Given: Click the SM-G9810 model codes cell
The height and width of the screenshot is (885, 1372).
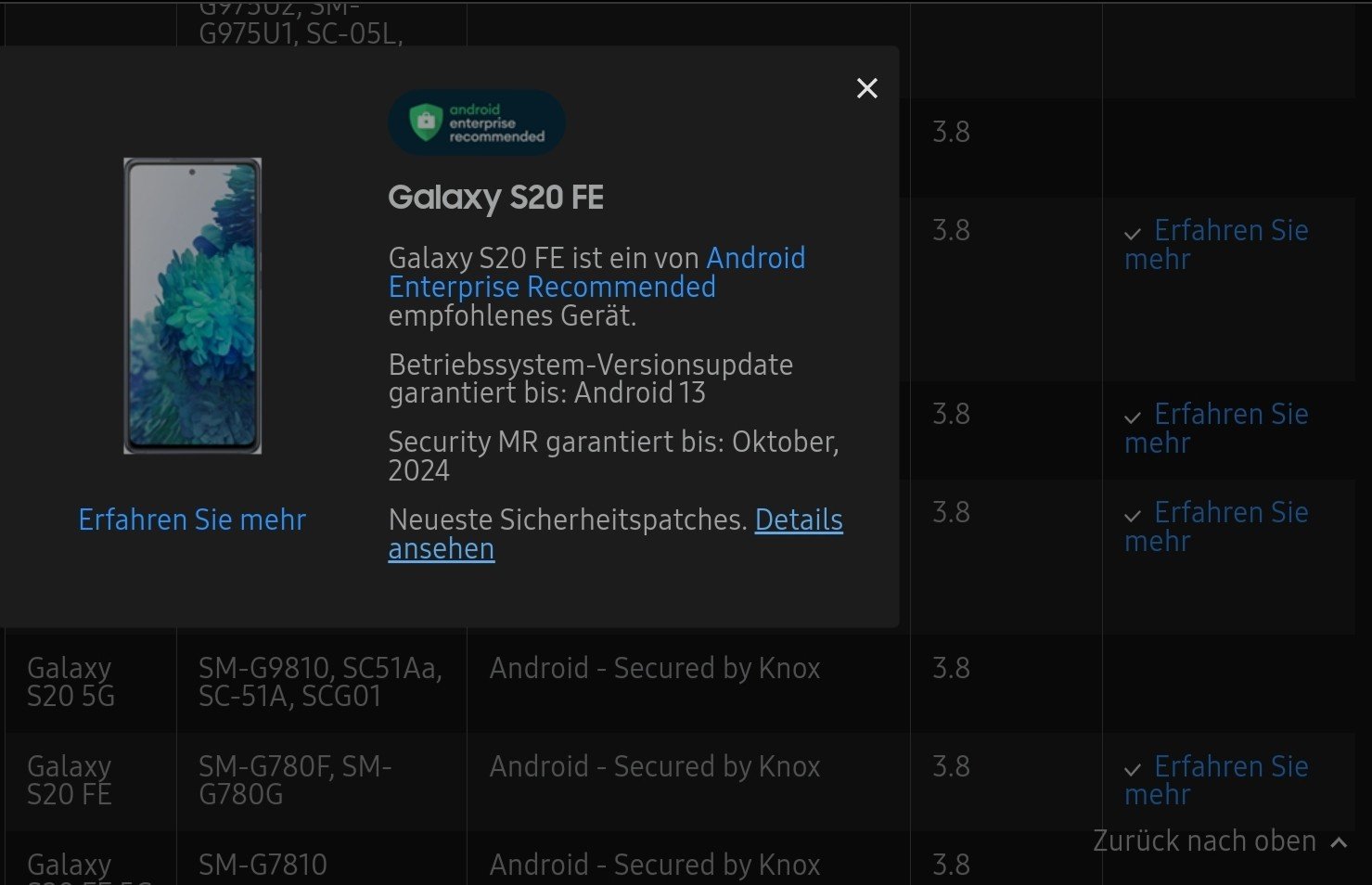Looking at the screenshot, I should pos(320,682).
